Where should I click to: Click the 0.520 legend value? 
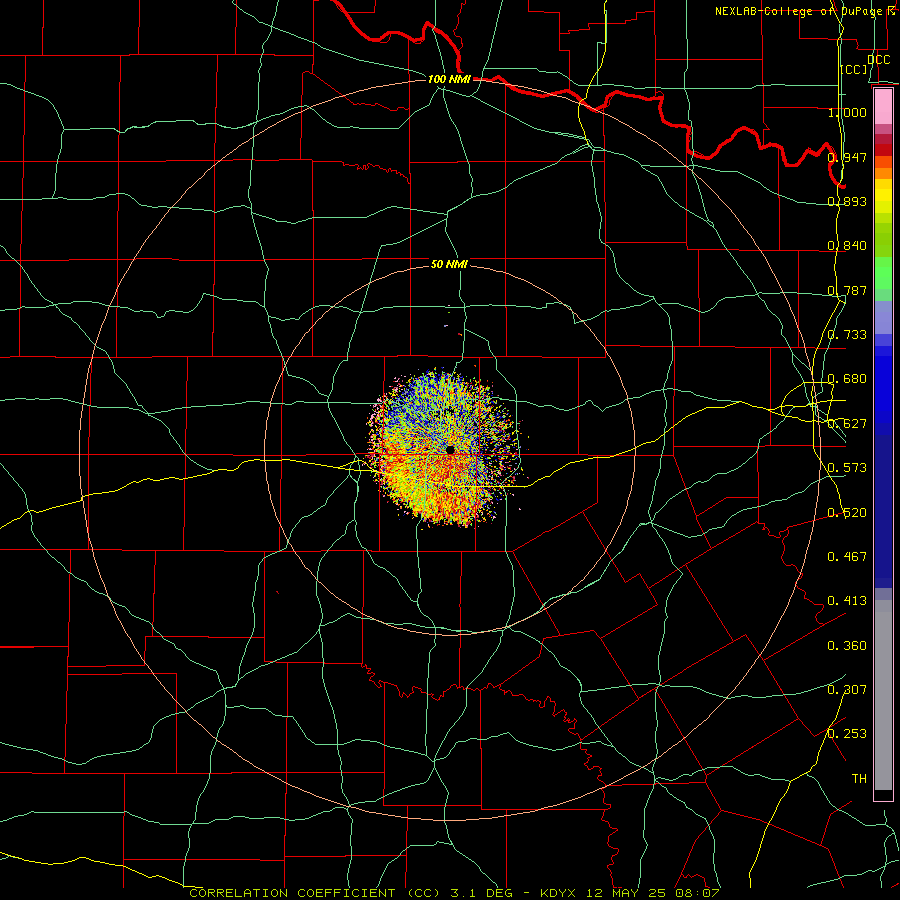click(x=847, y=513)
